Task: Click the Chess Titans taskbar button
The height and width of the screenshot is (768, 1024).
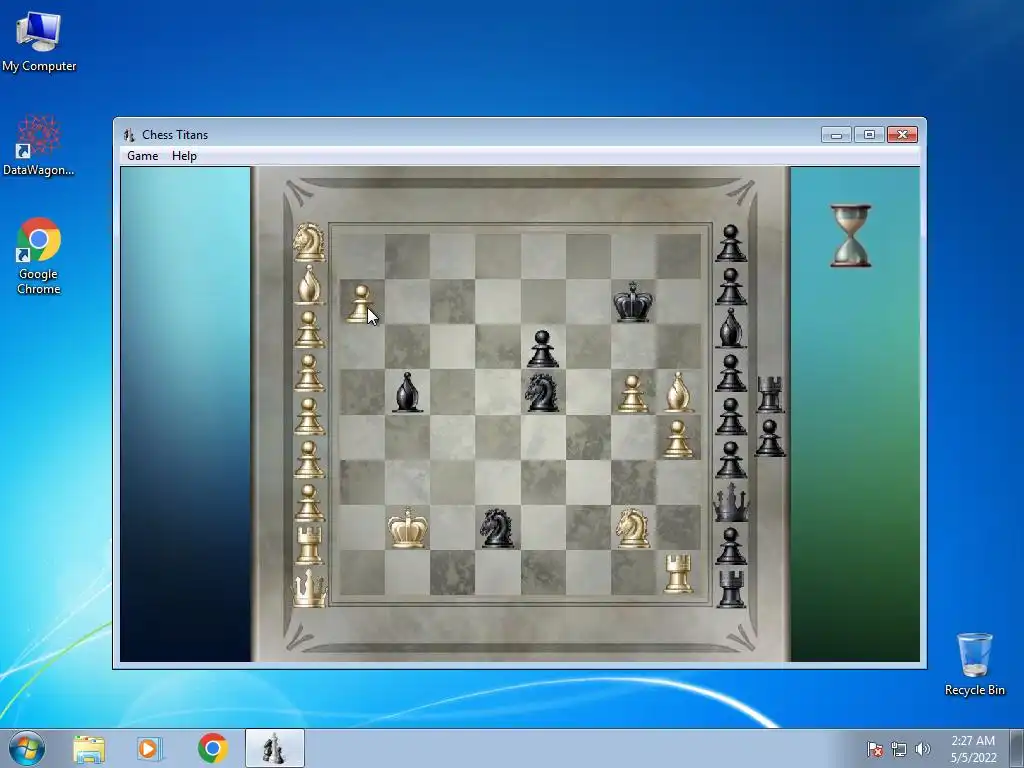Action: 274,748
